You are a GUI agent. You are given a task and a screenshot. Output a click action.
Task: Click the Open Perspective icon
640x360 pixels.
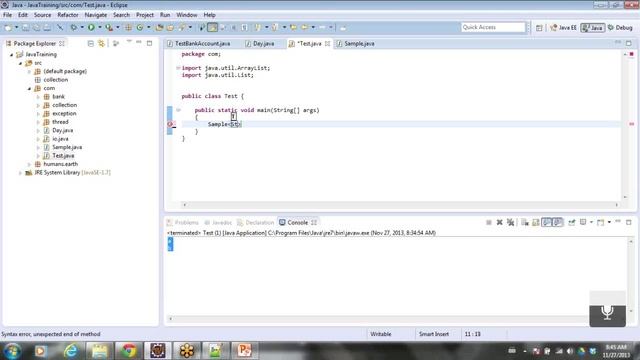click(x=539, y=28)
